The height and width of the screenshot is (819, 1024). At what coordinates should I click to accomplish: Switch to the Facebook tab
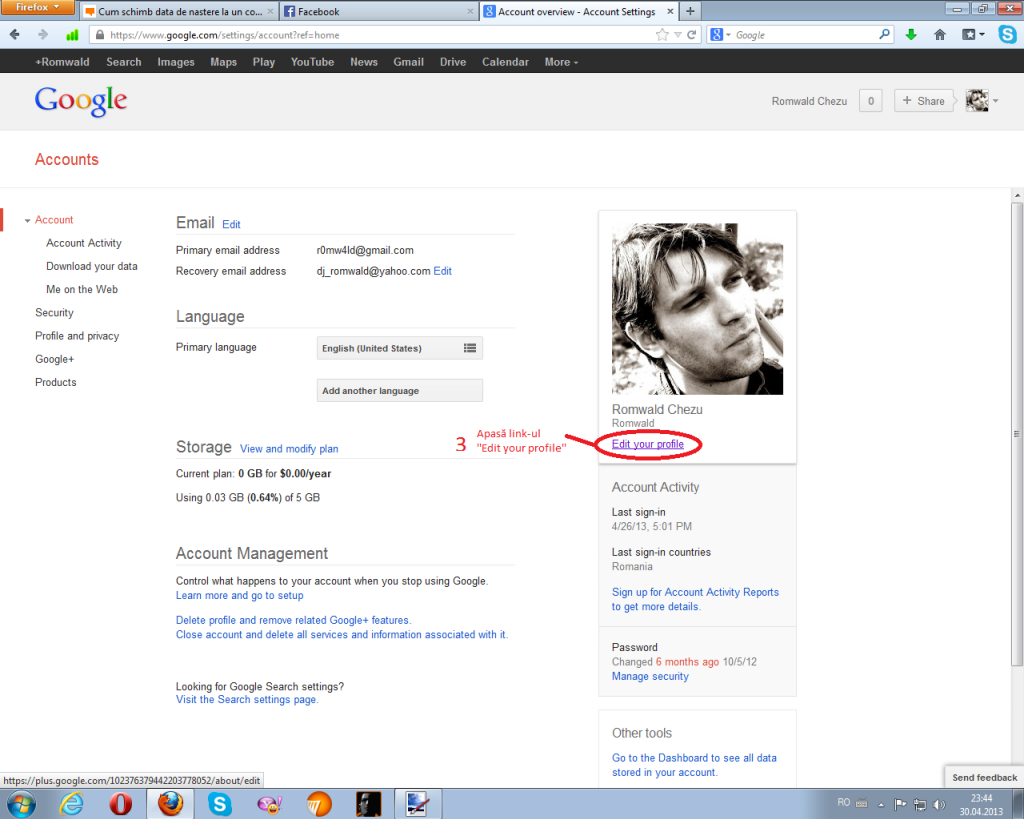[x=379, y=11]
